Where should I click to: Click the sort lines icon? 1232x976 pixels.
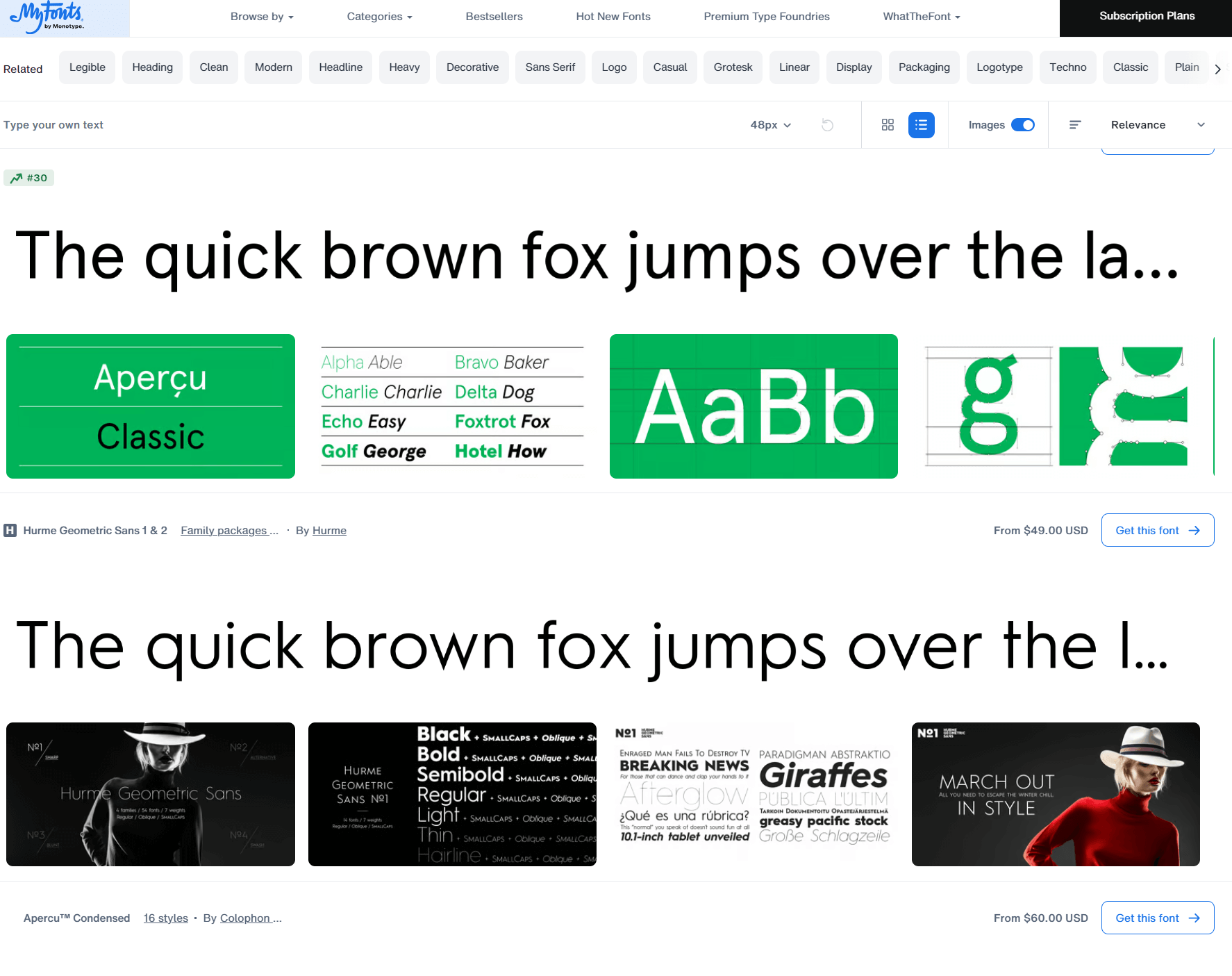(x=1075, y=125)
